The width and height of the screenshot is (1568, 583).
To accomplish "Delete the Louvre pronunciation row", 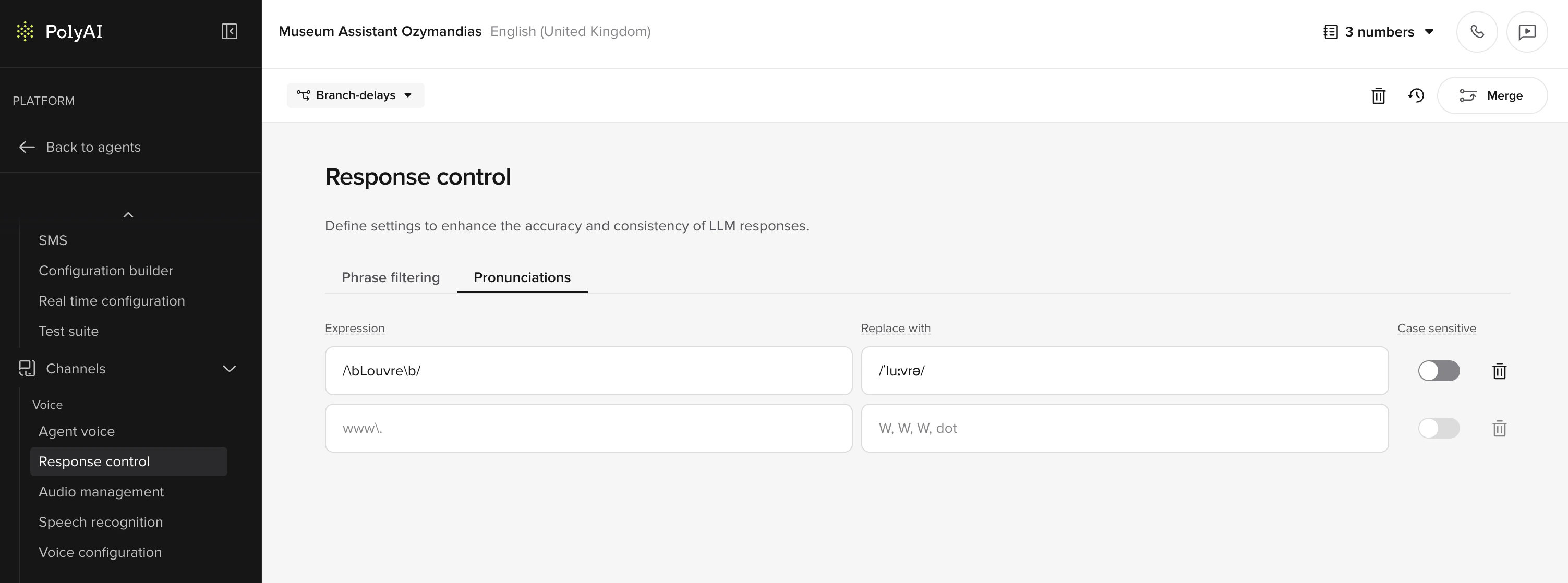I will point(1499,371).
